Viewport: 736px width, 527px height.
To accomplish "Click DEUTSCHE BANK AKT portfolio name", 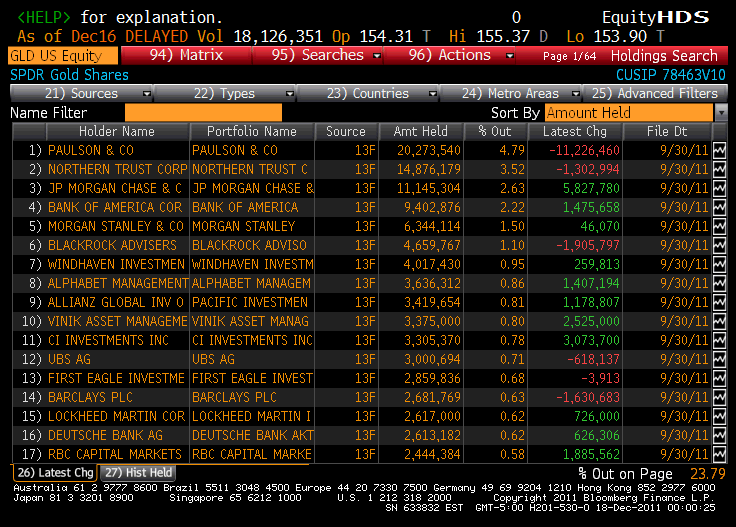I will tap(253, 435).
